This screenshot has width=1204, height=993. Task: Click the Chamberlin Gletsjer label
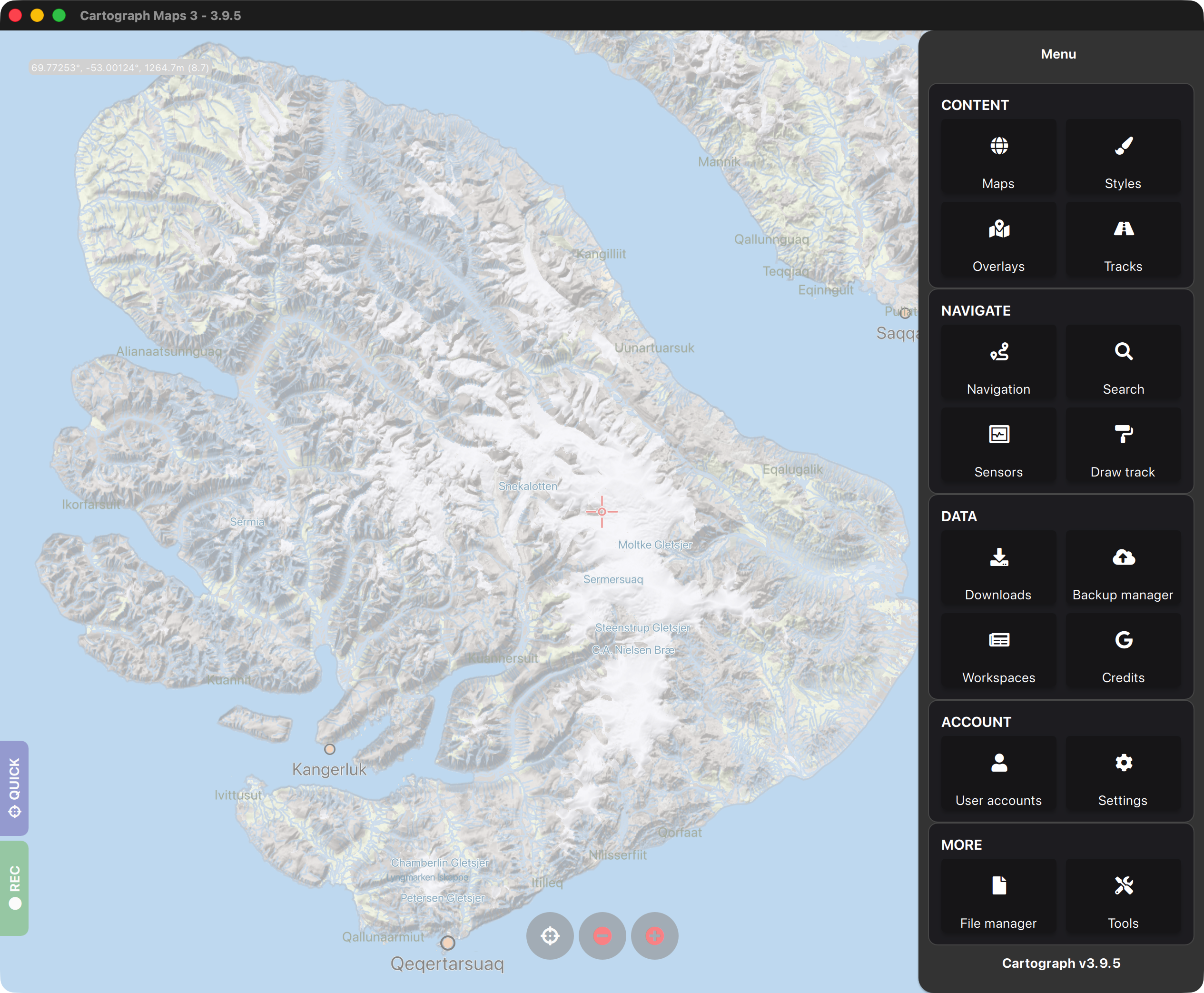440,863
